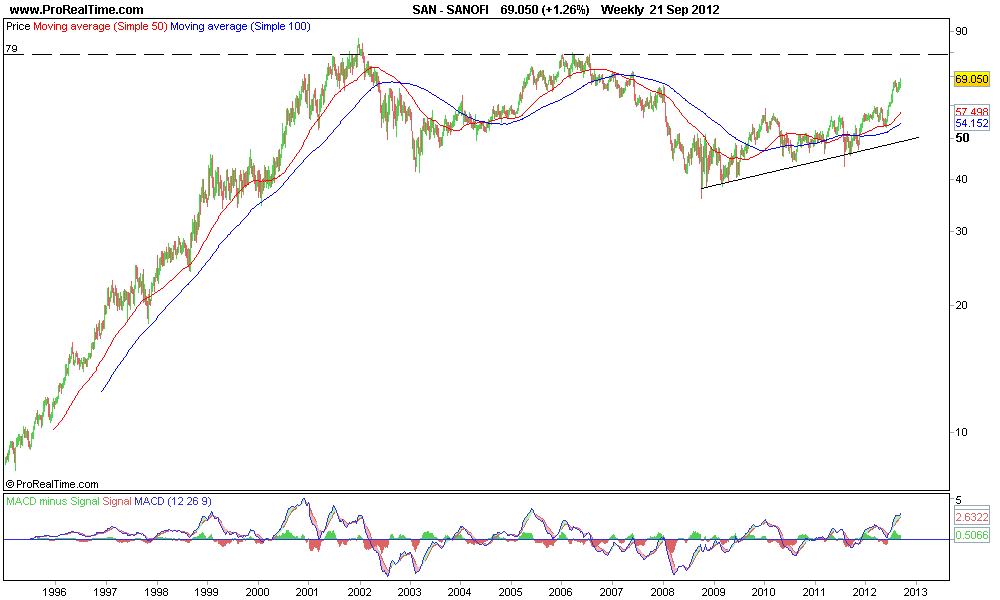The height and width of the screenshot is (600, 1000).
Task: Click the 2008 year label
Action: click(663, 592)
